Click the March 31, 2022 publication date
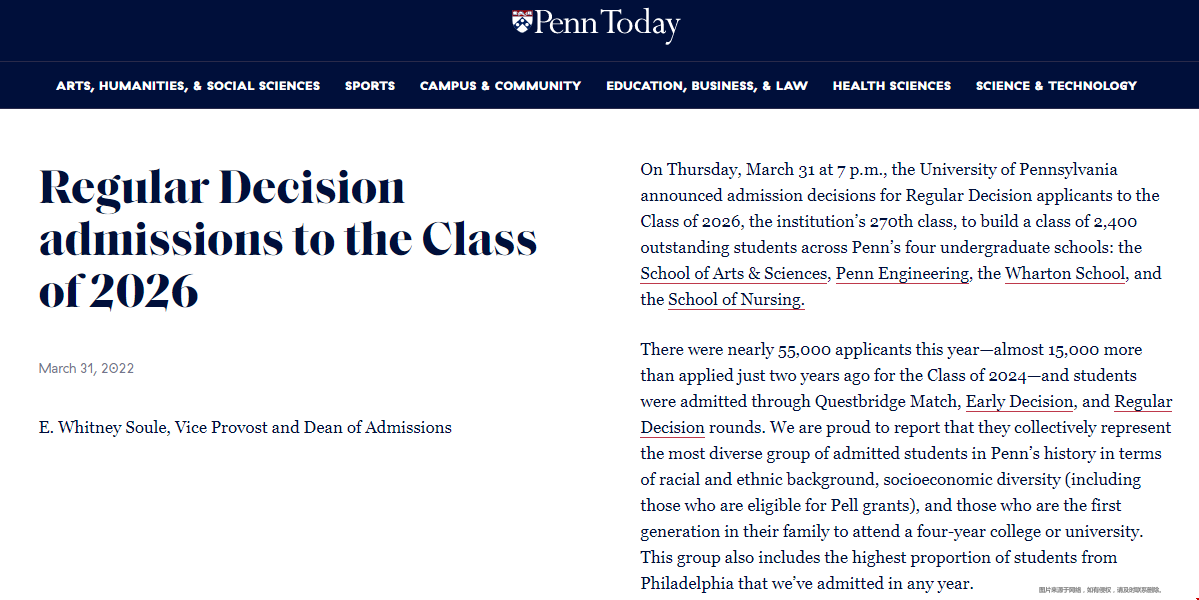The height and width of the screenshot is (600, 1199). coord(86,369)
